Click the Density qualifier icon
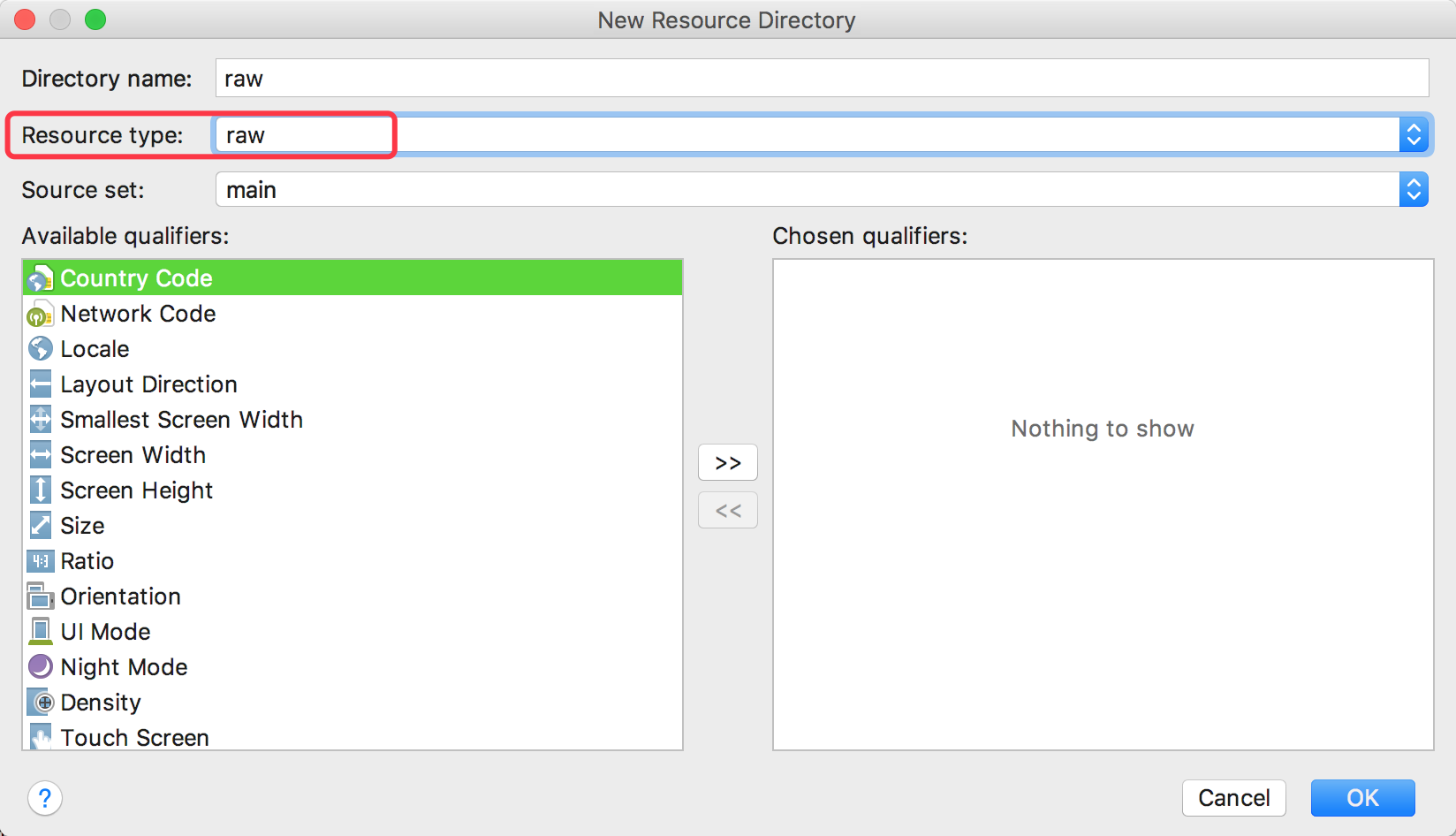The width and height of the screenshot is (1456, 836). click(x=40, y=703)
